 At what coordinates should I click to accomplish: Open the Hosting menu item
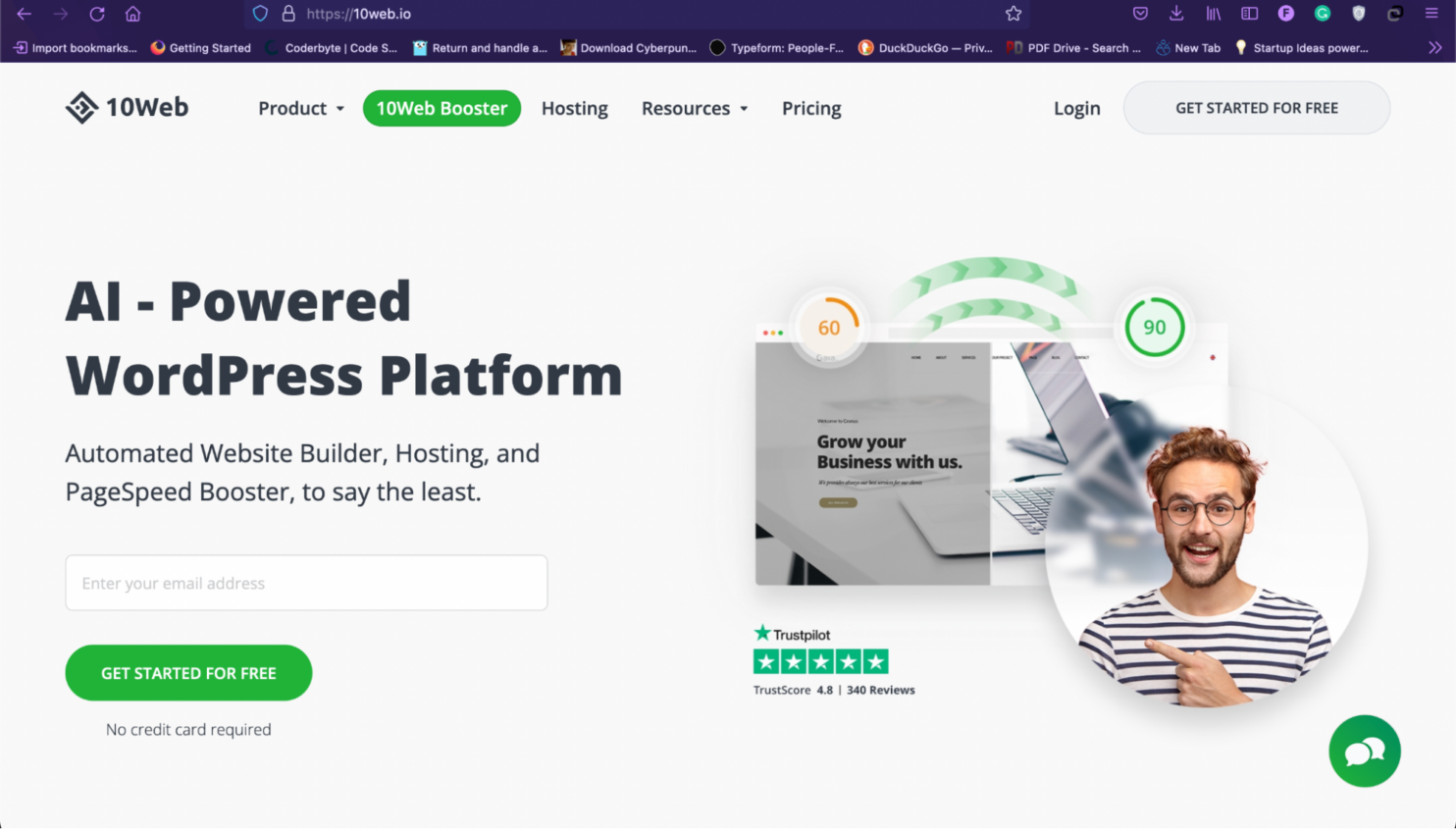[x=574, y=109]
